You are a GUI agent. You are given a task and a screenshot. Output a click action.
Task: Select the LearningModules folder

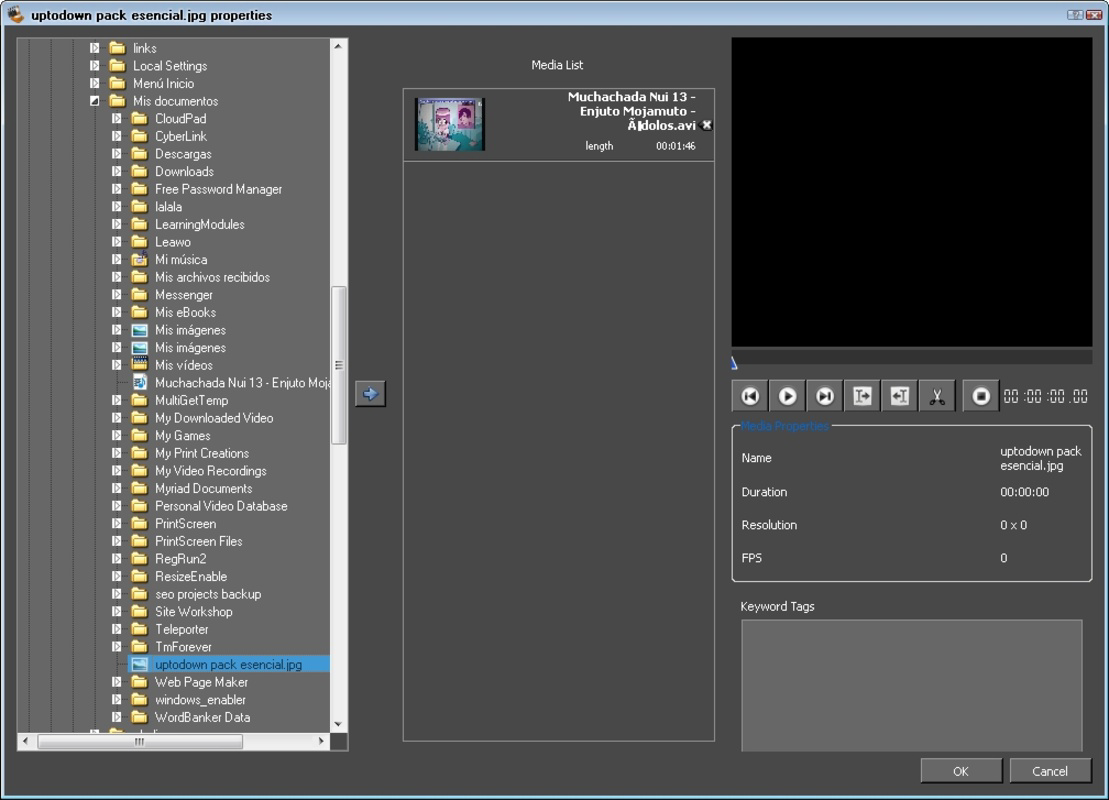[x=199, y=224]
